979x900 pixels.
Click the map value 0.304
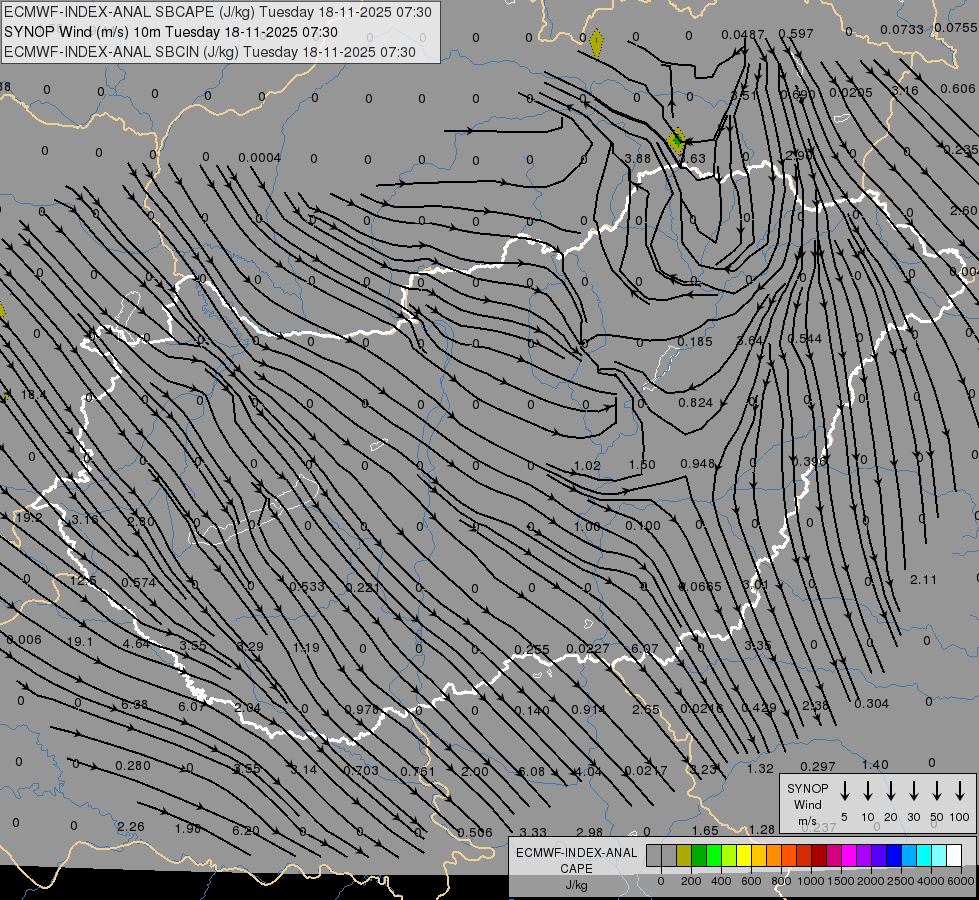pos(872,704)
